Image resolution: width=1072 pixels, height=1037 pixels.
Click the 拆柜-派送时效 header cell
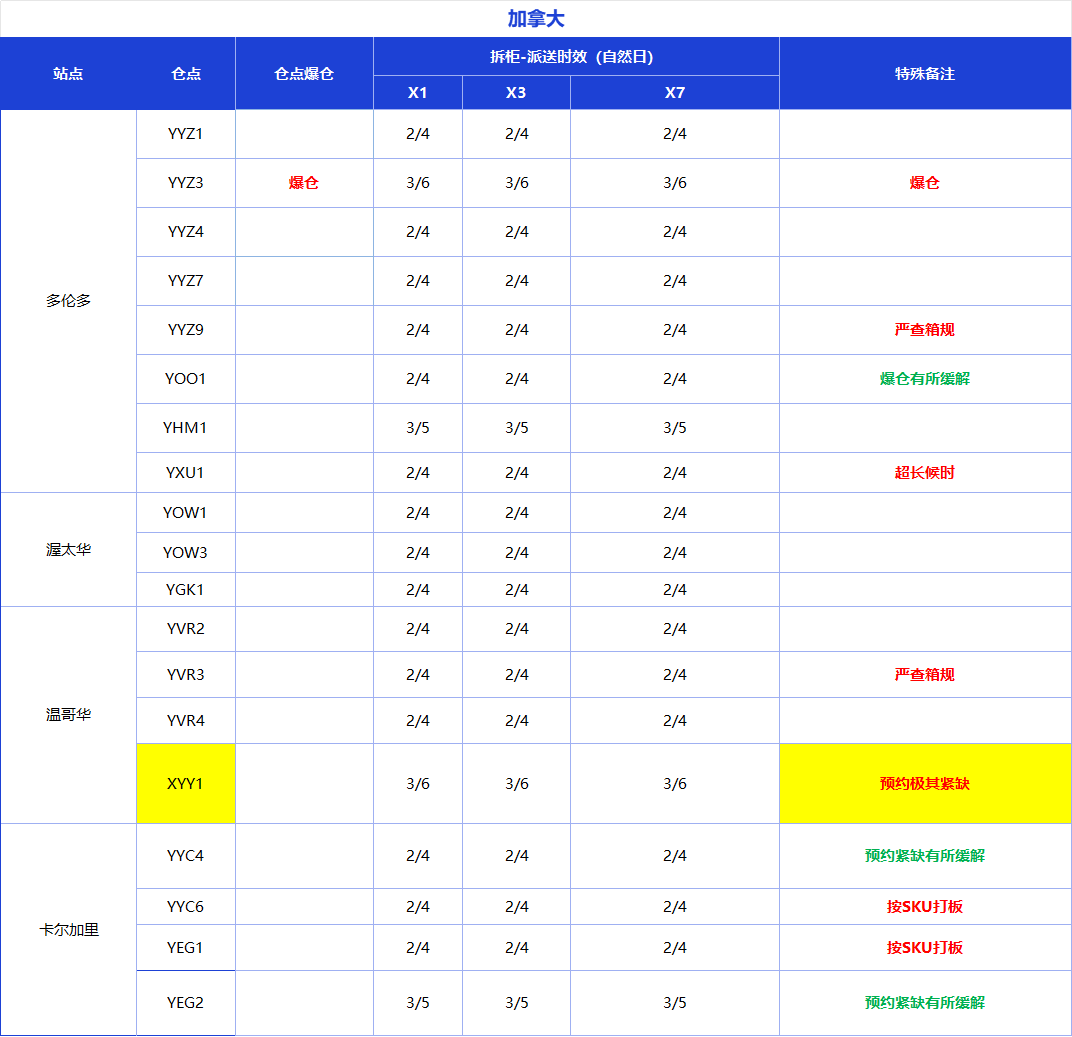click(576, 57)
